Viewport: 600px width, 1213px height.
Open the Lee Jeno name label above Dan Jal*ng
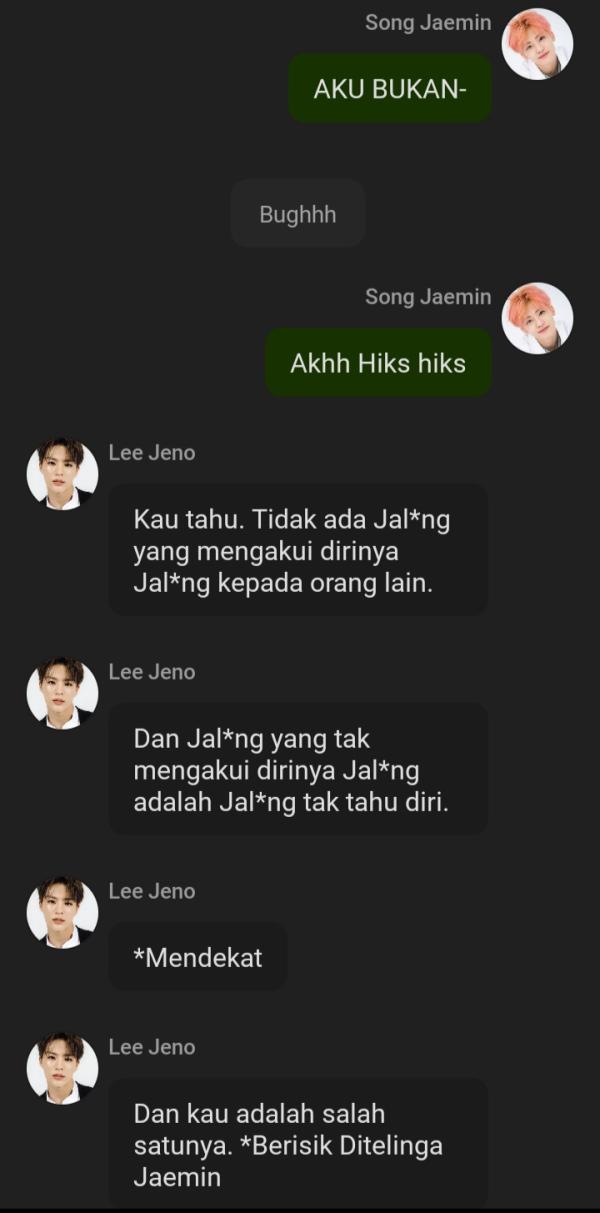(152, 672)
